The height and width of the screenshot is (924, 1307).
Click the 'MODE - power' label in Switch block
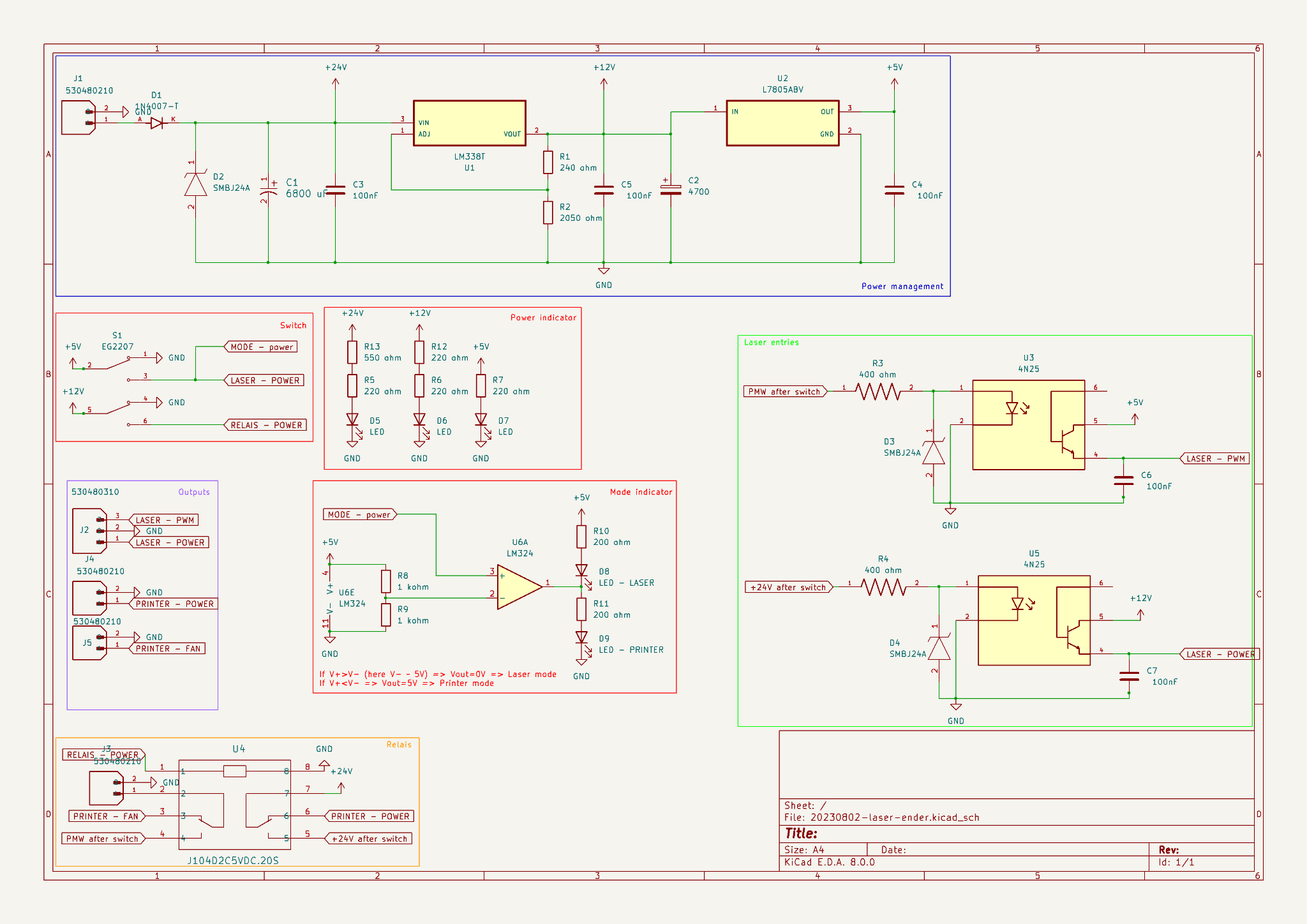pos(261,347)
